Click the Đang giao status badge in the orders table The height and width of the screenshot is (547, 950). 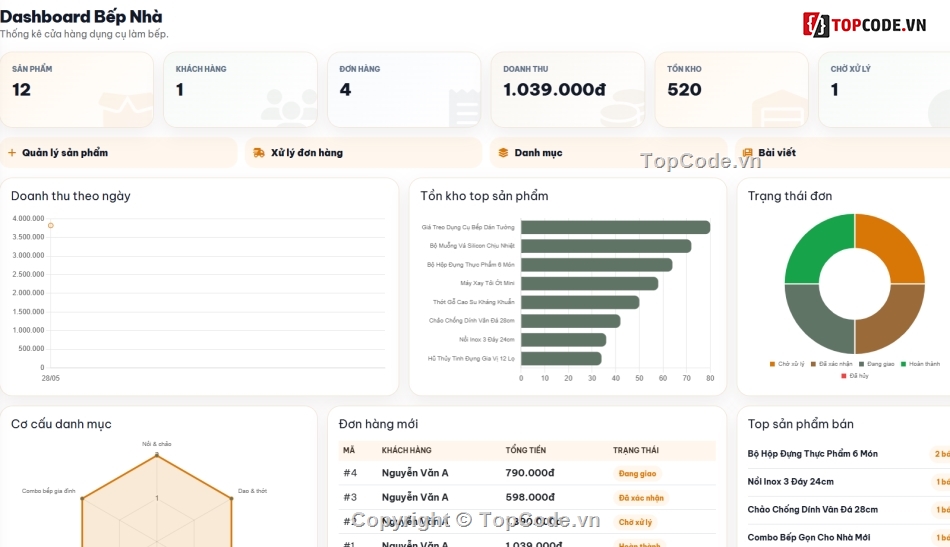pyautogui.click(x=637, y=474)
